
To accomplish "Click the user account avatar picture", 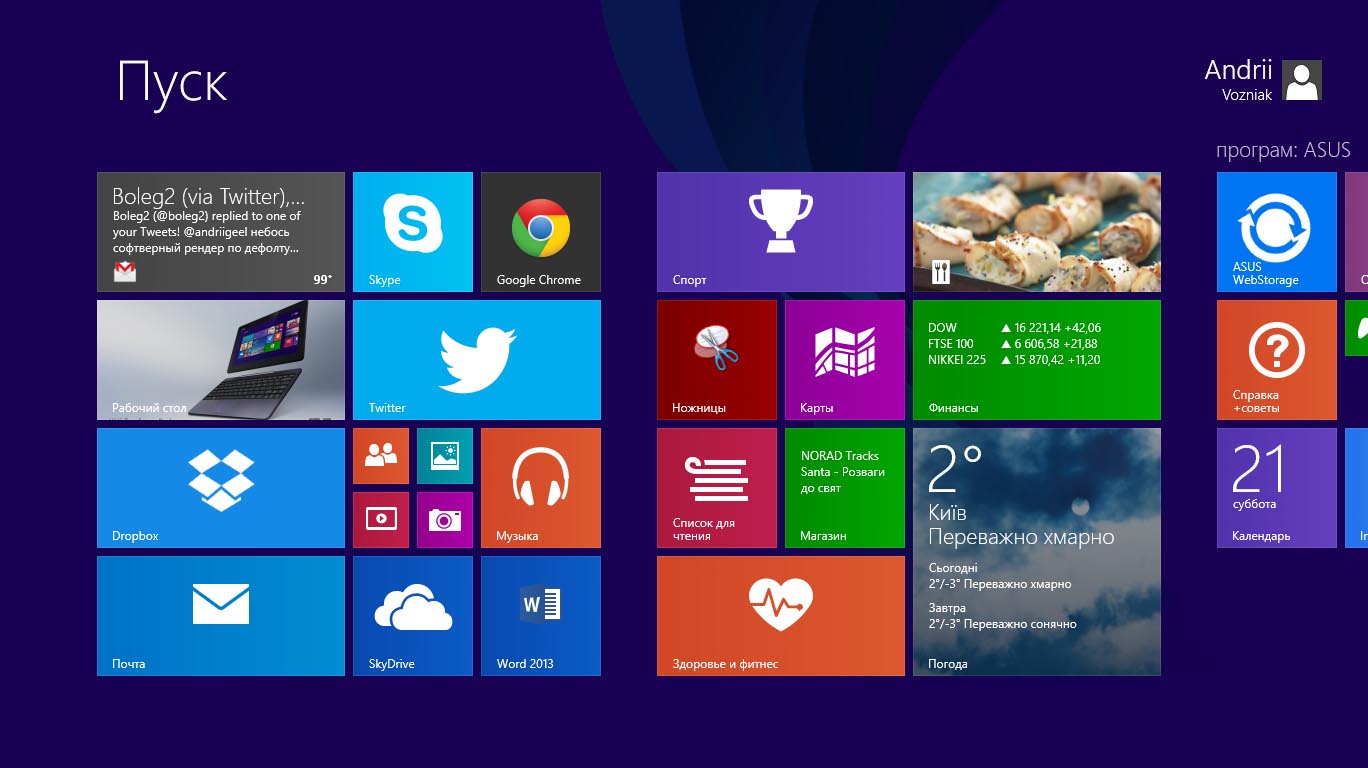I will 1302,80.
